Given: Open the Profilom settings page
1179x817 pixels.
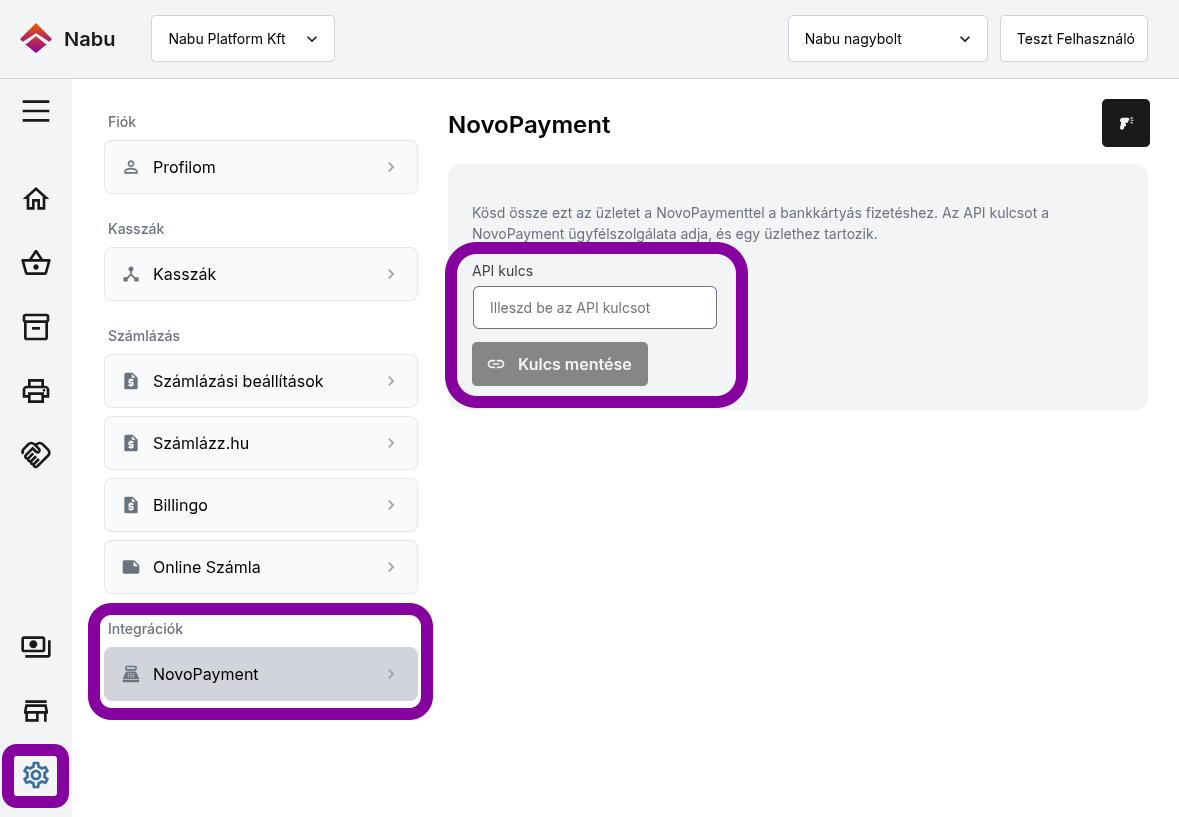Looking at the screenshot, I should 261,167.
